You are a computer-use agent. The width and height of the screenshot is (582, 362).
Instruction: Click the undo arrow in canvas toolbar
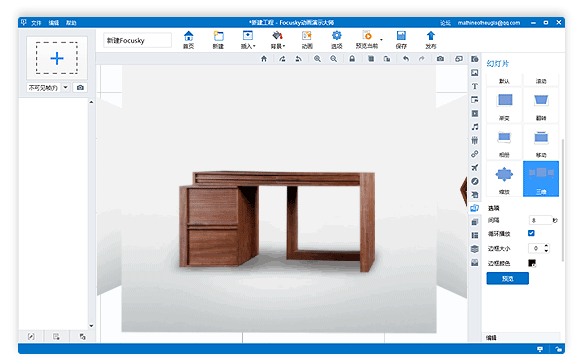point(406,59)
